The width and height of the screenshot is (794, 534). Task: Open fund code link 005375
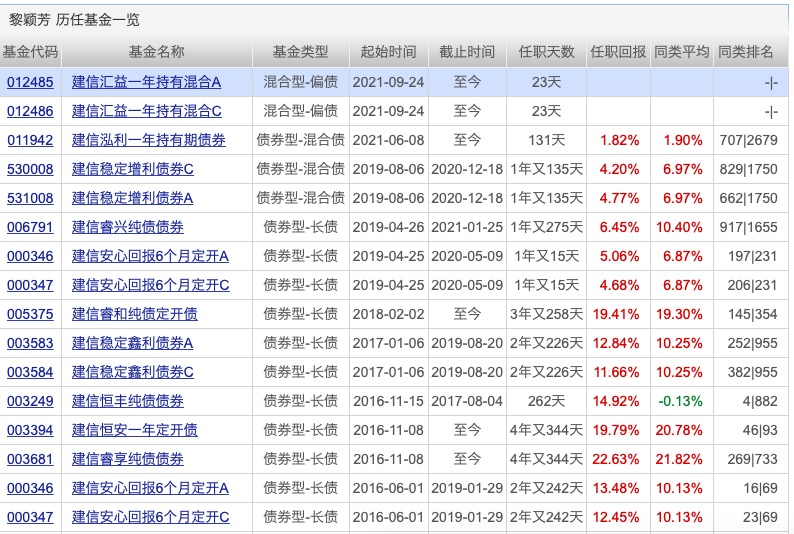tap(30, 314)
